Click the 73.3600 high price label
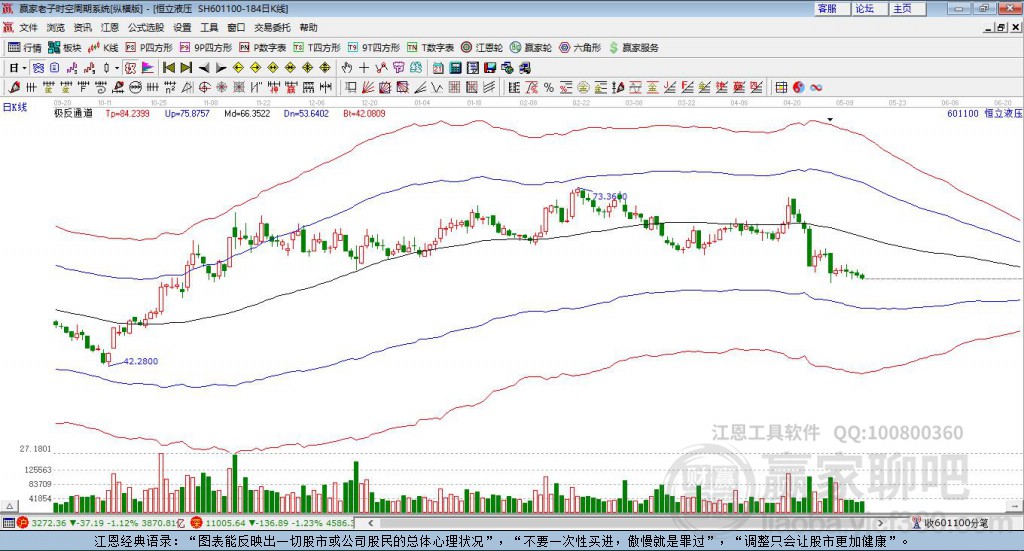The image size is (1024, 551). 609,197
